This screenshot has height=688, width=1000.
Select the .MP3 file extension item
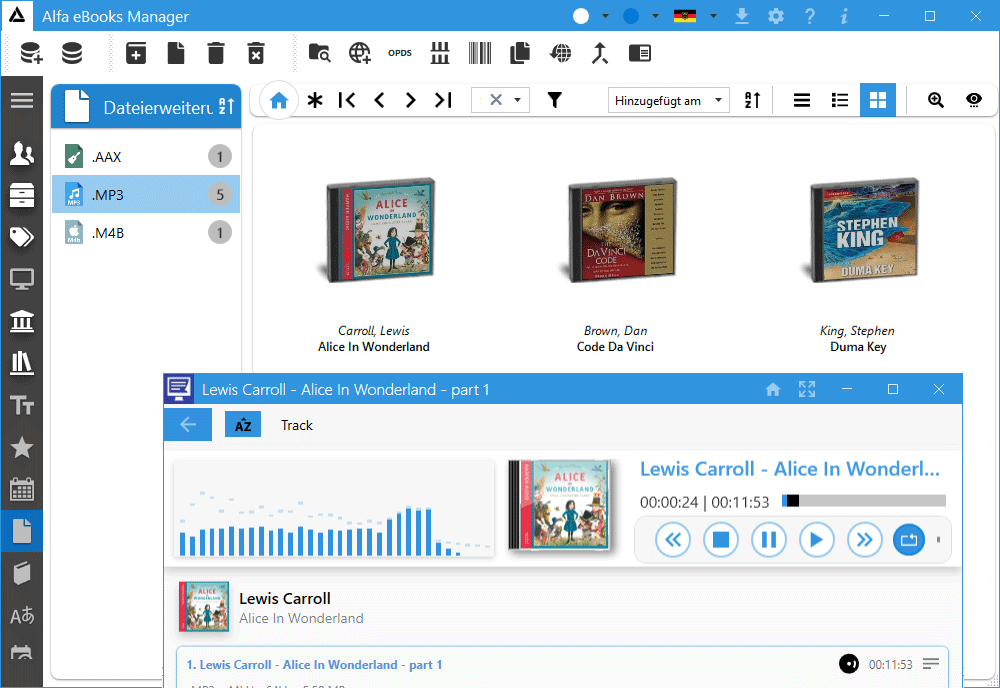tap(146, 194)
